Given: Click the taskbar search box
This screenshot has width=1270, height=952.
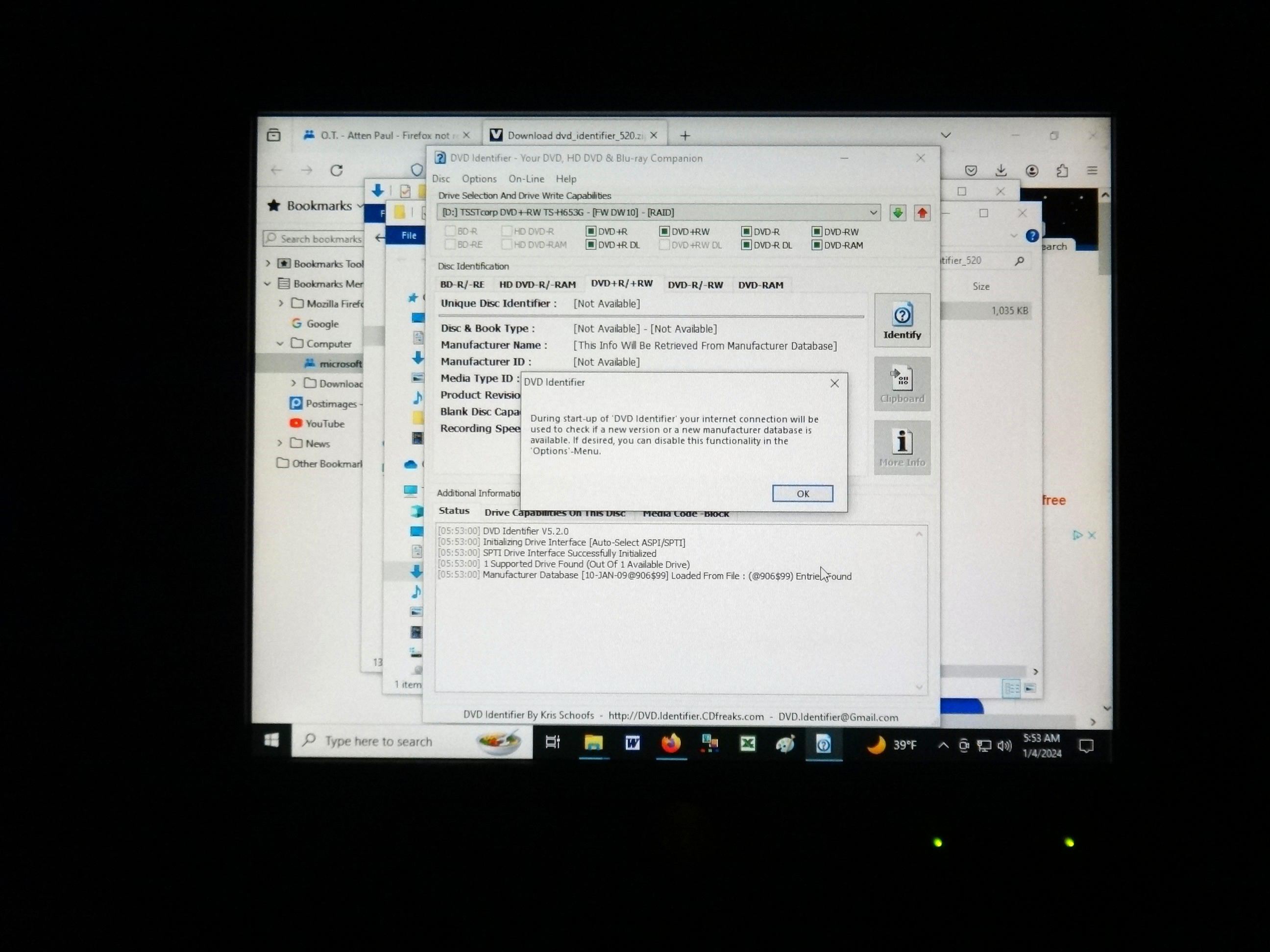Looking at the screenshot, I should pos(412,741).
